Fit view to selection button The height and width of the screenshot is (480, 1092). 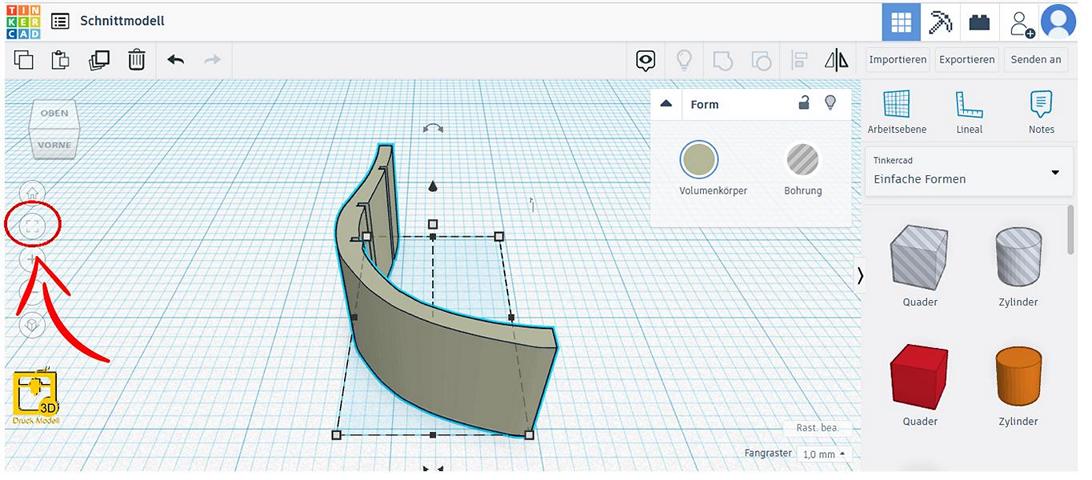click(x=33, y=226)
